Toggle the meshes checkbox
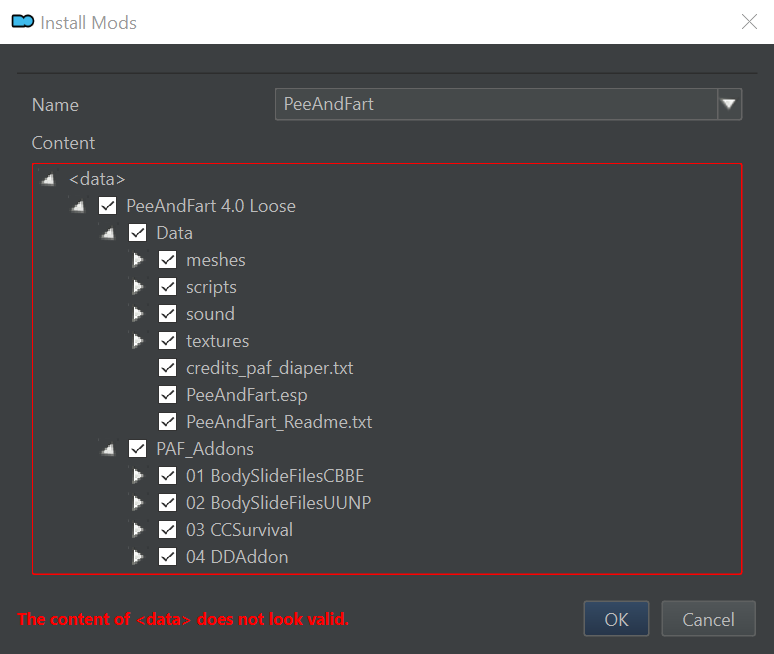 click(x=167, y=260)
